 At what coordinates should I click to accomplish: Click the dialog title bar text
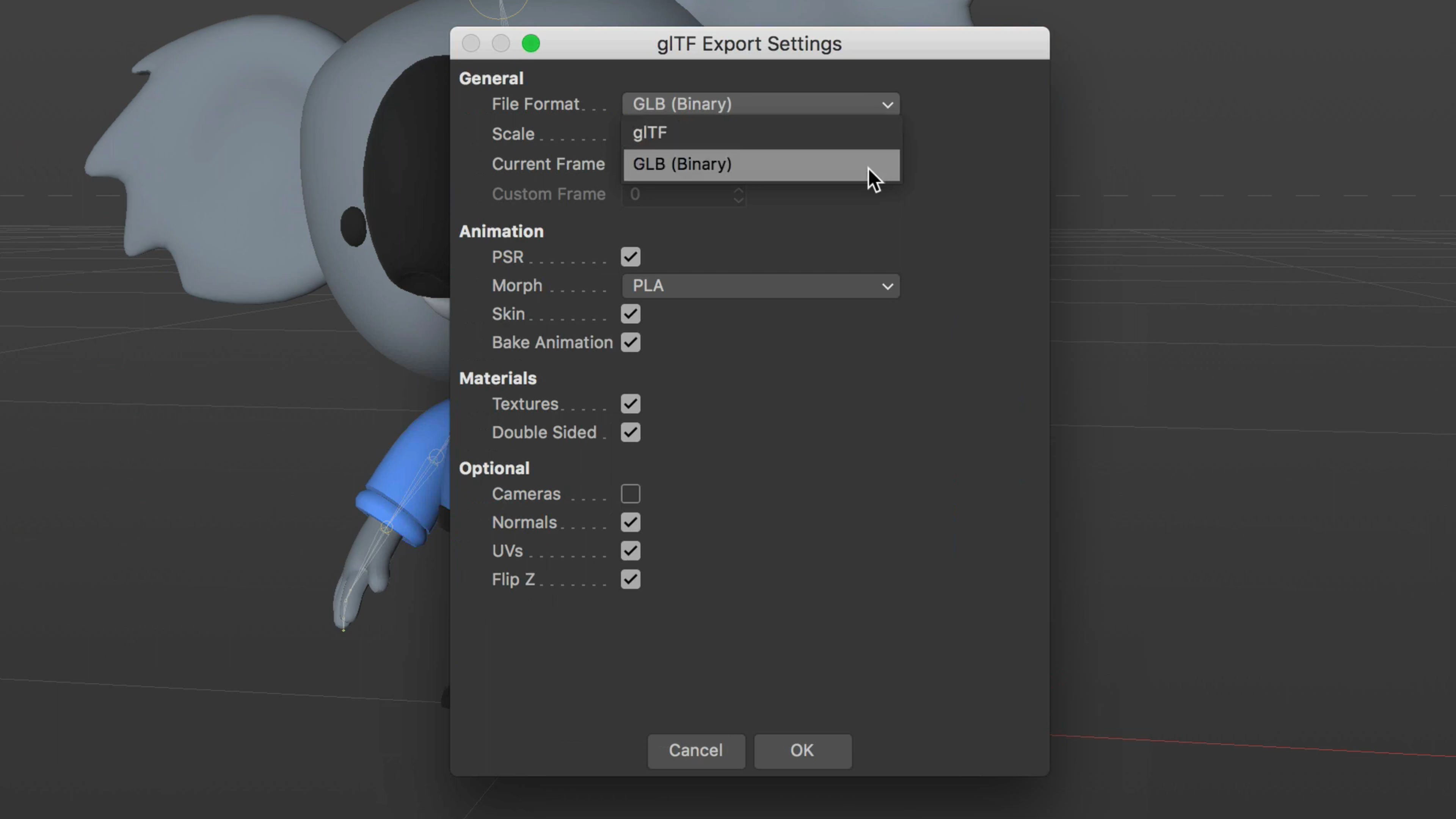[749, 44]
